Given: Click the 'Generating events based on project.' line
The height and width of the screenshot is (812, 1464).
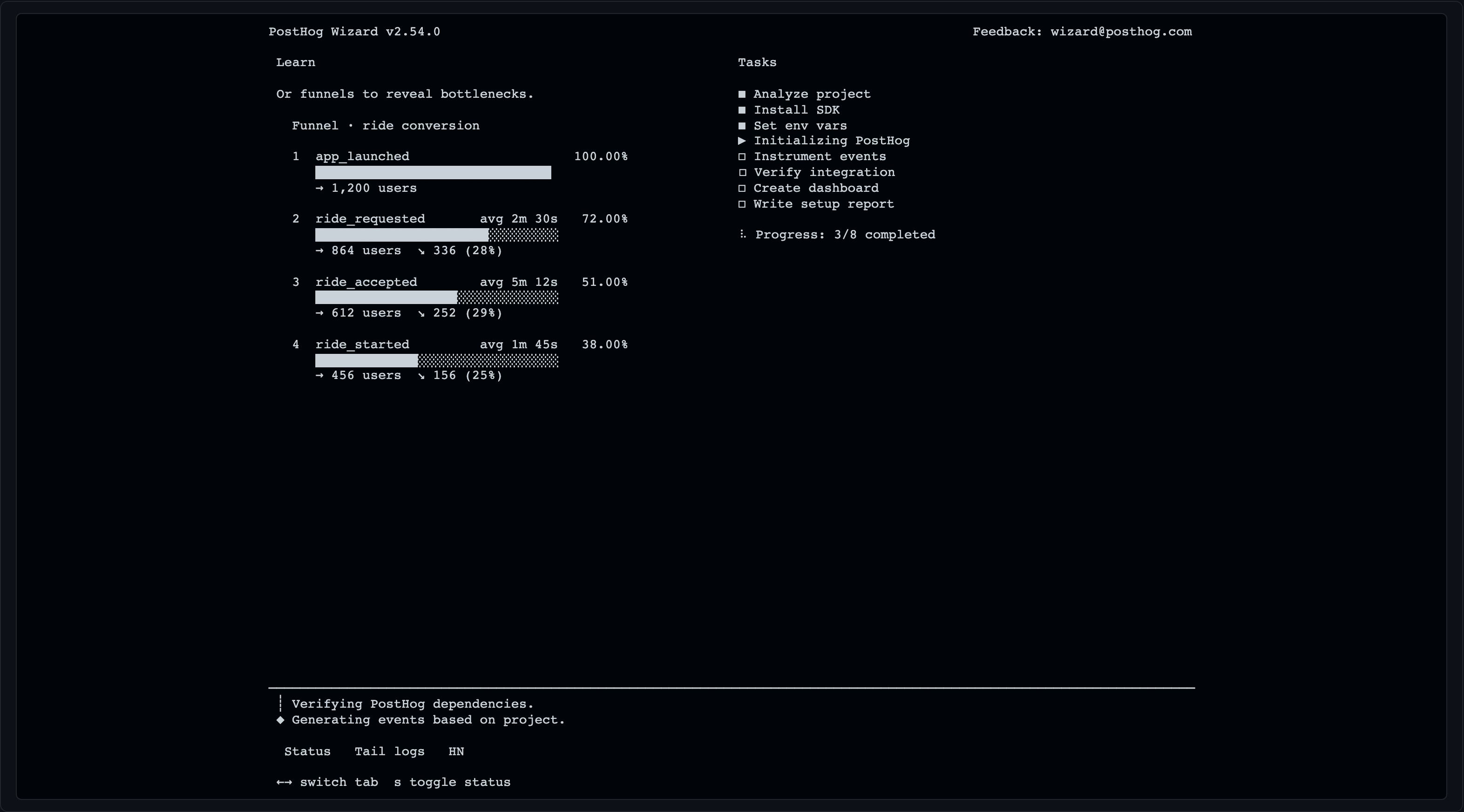Looking at the screenshot, I should tap(428, 720).
